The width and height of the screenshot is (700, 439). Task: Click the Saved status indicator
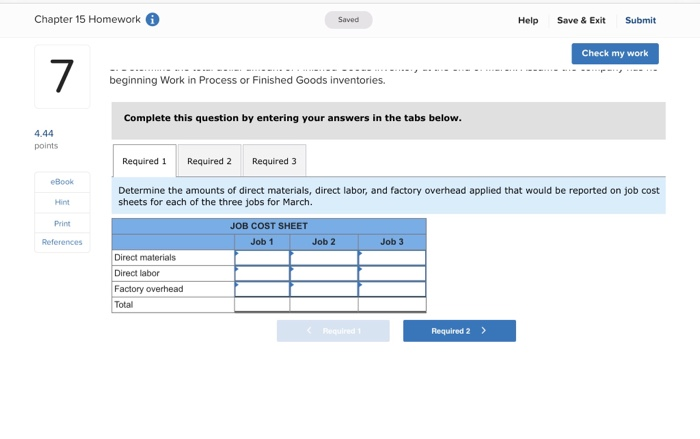pos(348,20)
